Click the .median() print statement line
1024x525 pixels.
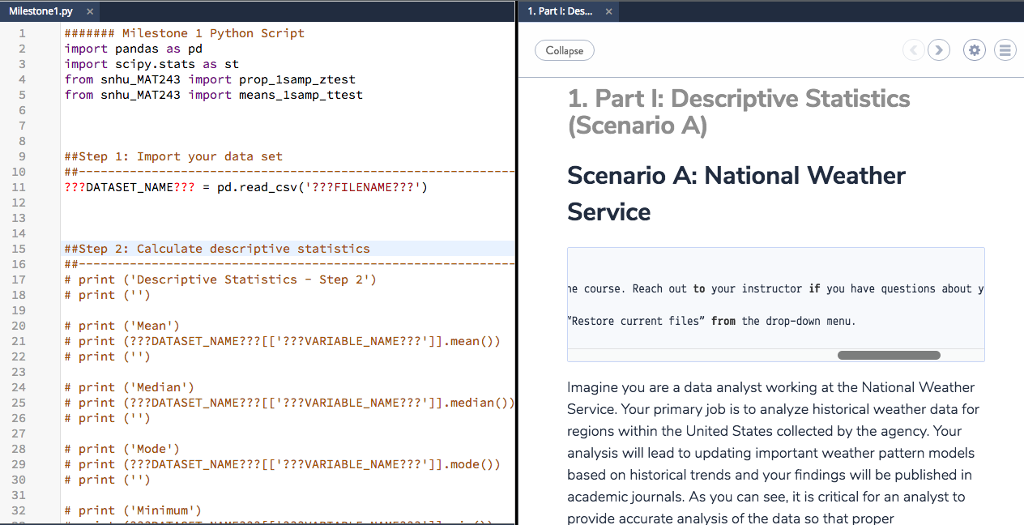click(289, 403)
